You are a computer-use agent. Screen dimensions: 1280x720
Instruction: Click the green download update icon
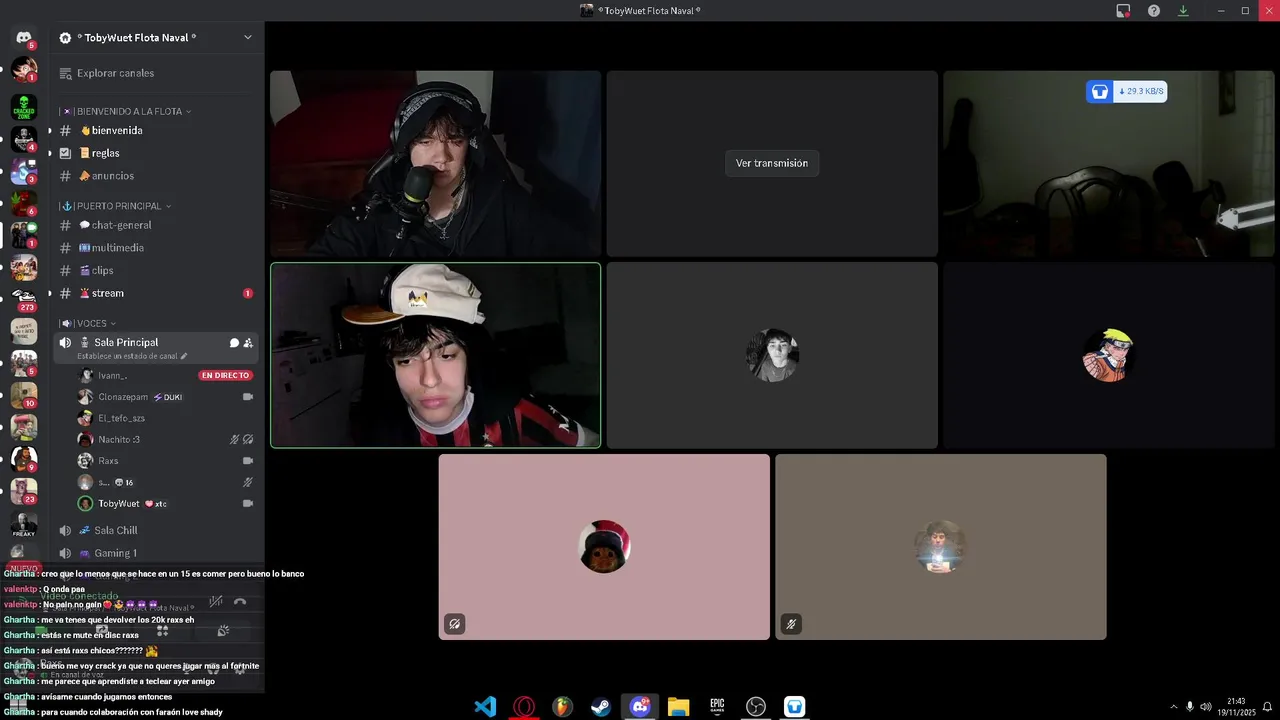click(1183, 11)
